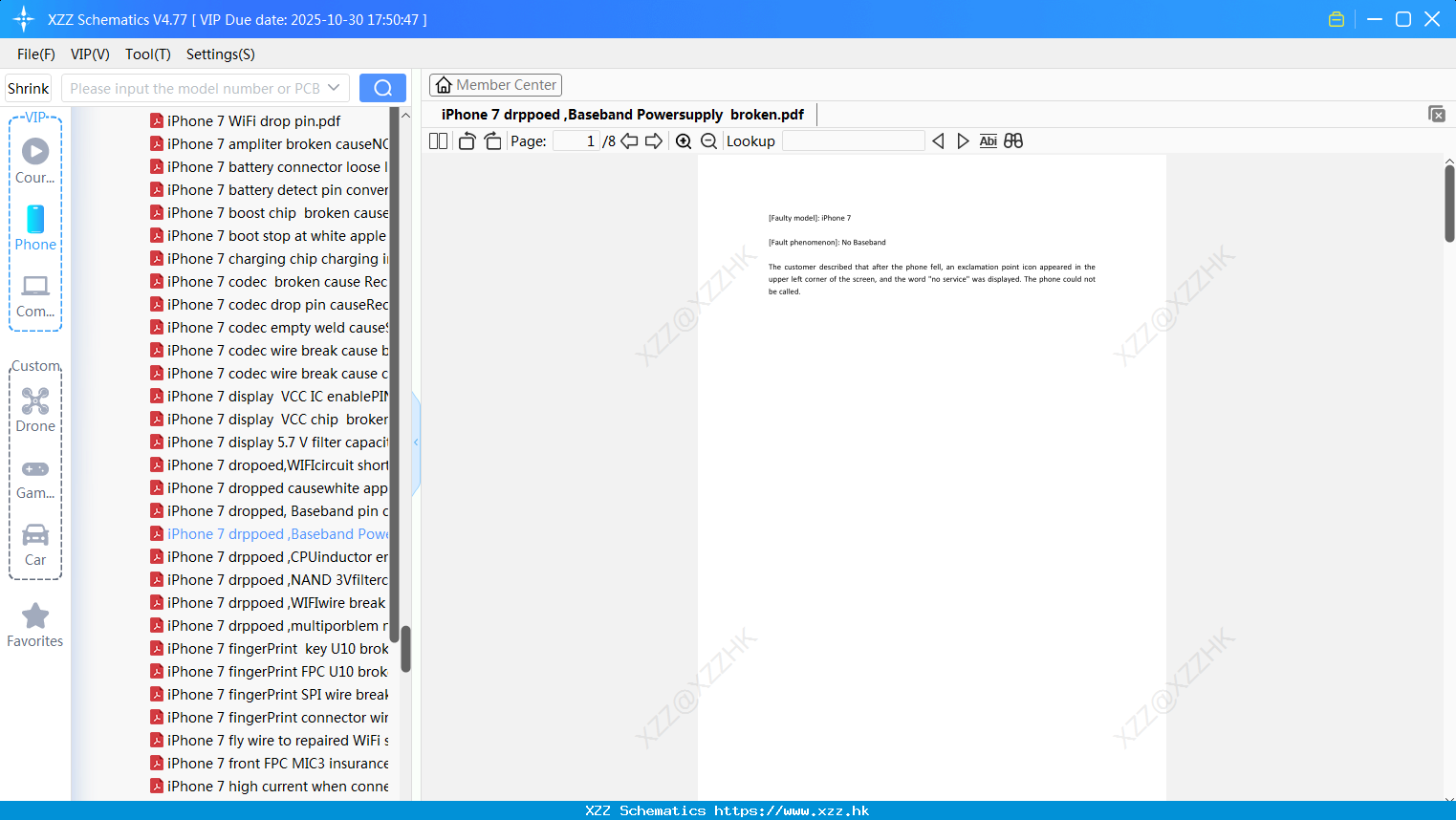Open iPhone 7 fingerPrint key U10 file
Screen dimensions: 1456x820
[x=270, y=648]
